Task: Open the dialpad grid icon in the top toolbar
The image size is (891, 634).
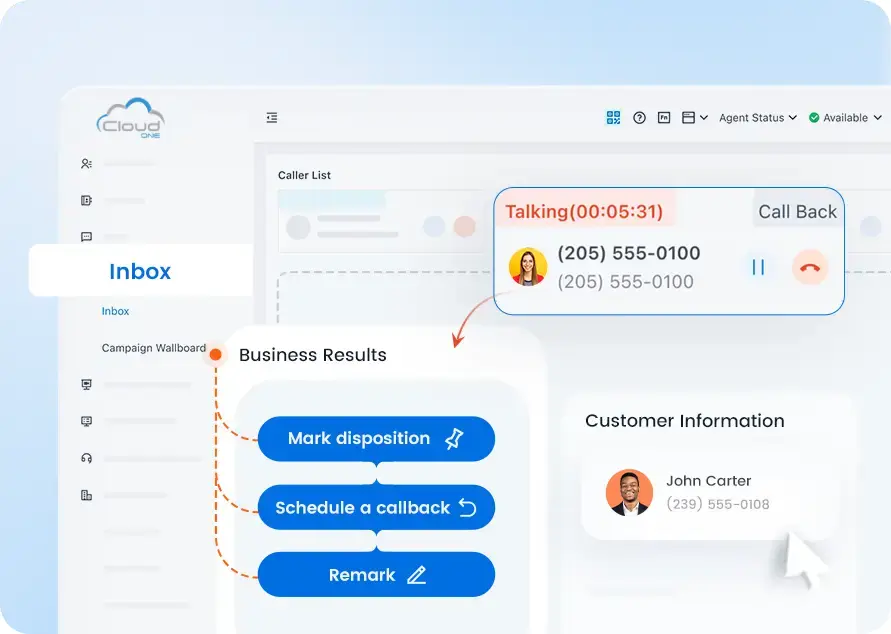Action: click(613, 117)
